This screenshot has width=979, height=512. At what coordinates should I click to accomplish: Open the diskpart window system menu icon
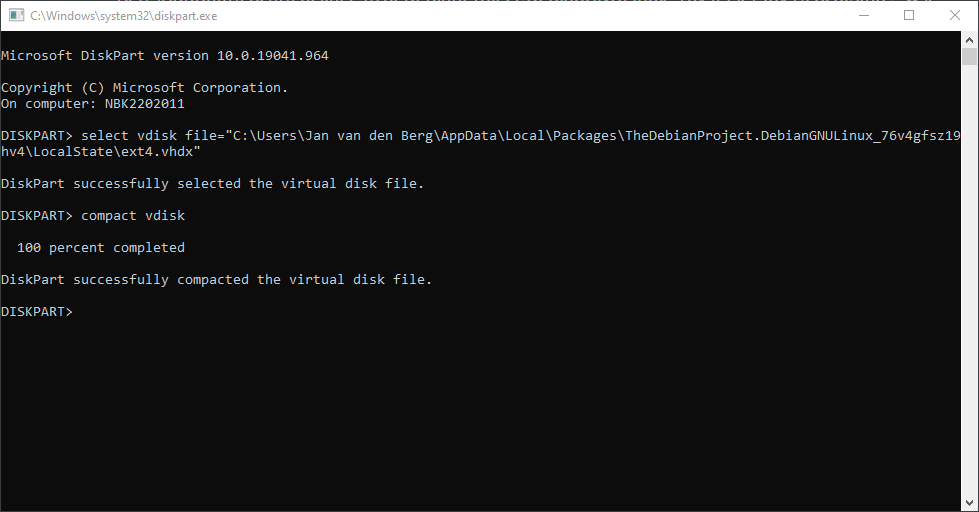point(16,16)
